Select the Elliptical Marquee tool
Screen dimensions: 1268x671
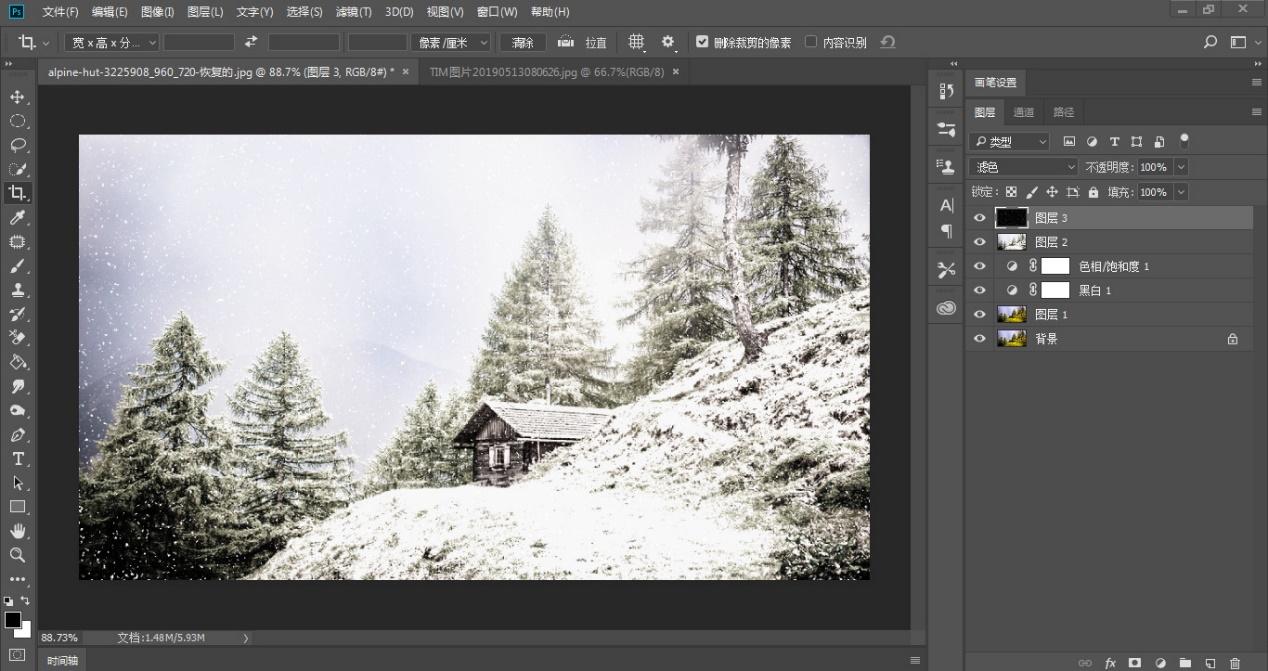click(17, 121)
